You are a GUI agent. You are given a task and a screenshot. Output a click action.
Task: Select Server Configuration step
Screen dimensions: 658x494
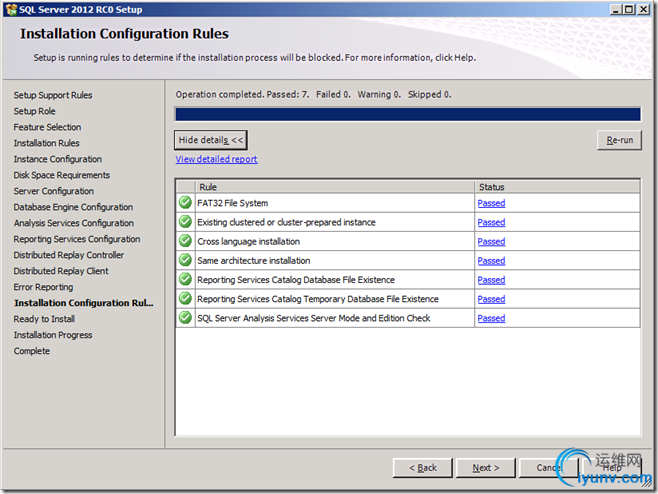click(54, 191)
